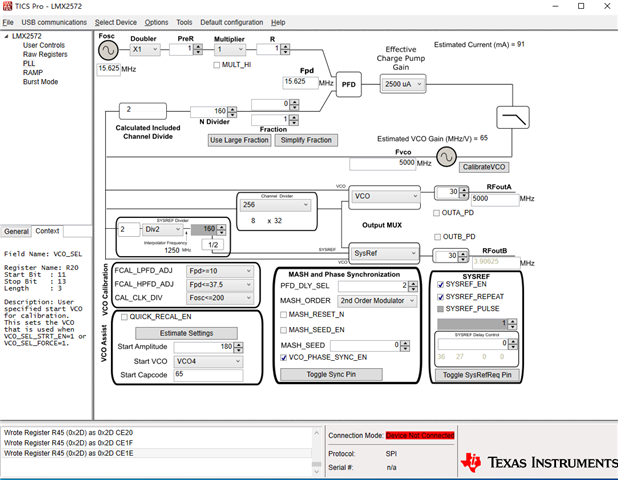The height and width of the screenshot is (480, 618).
Task: Enable MASH_RESET_N checkbox
Action: click(x=283, y=314)
